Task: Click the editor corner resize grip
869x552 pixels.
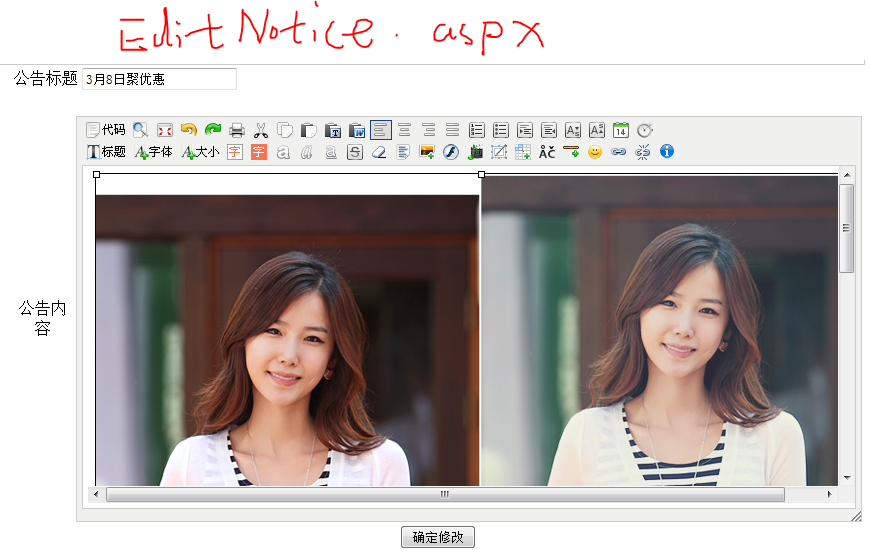Action: point(857,517)
